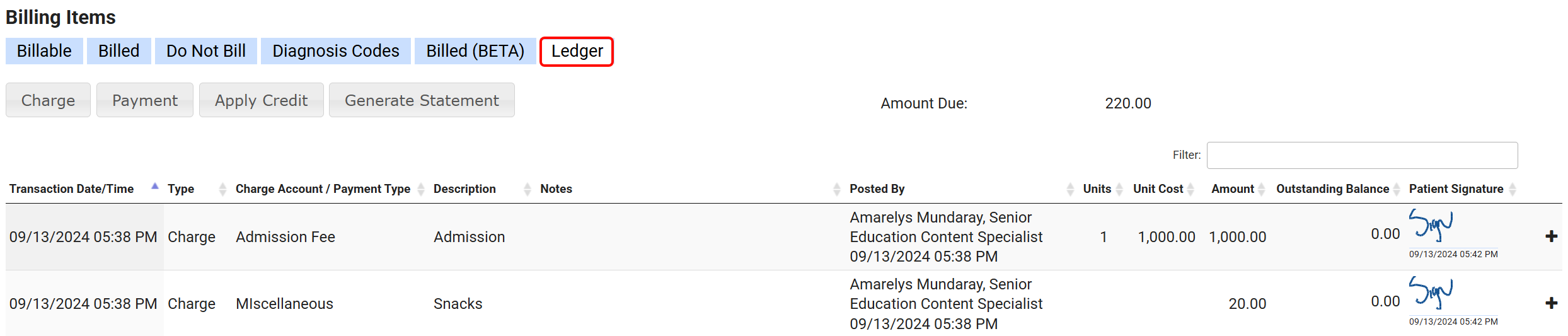Sort by Type column arrows
This screenshot has width=1568, height=336.
(222, 189)
